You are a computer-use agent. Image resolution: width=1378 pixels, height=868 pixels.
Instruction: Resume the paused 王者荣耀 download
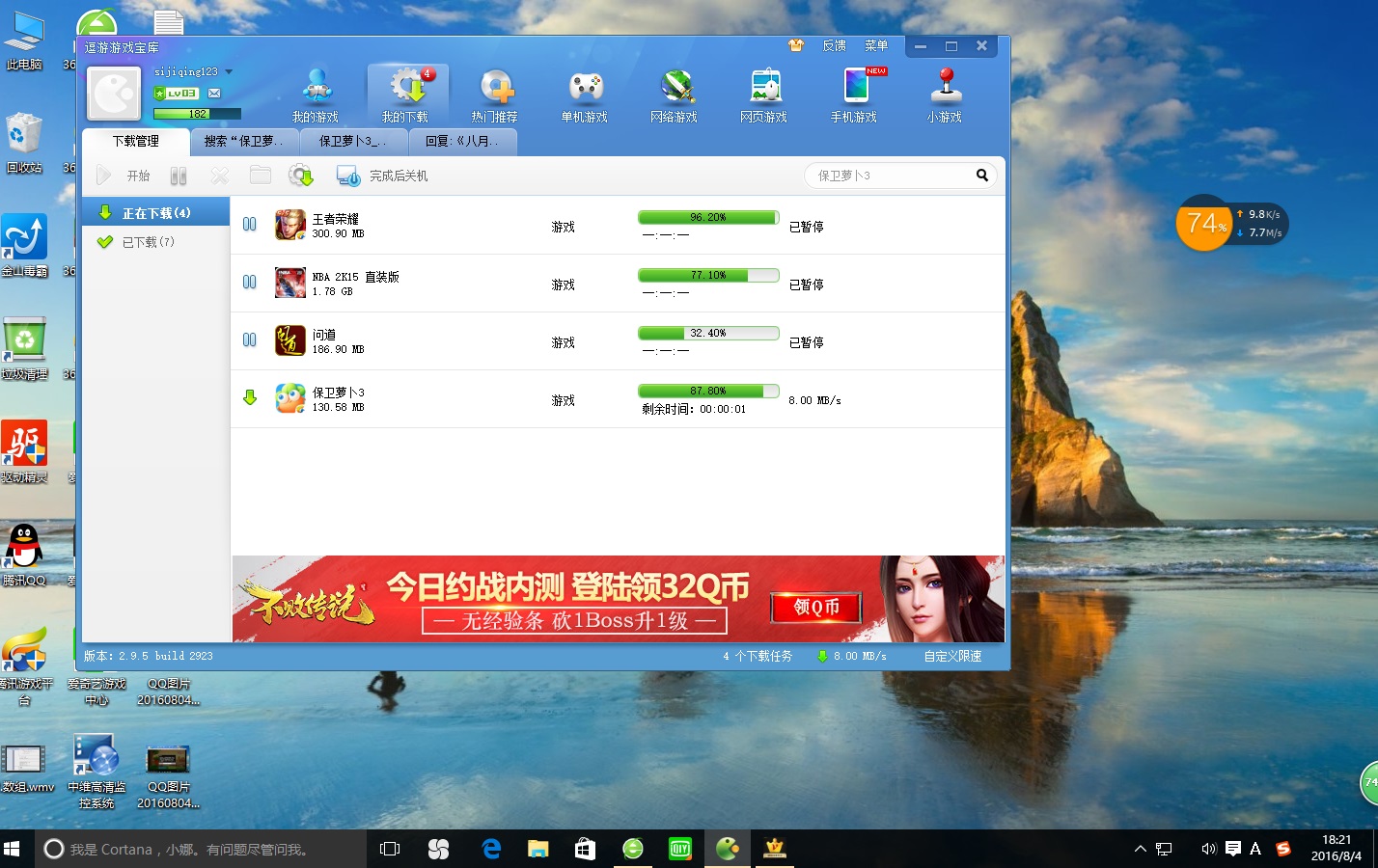(x=250, y=224)
